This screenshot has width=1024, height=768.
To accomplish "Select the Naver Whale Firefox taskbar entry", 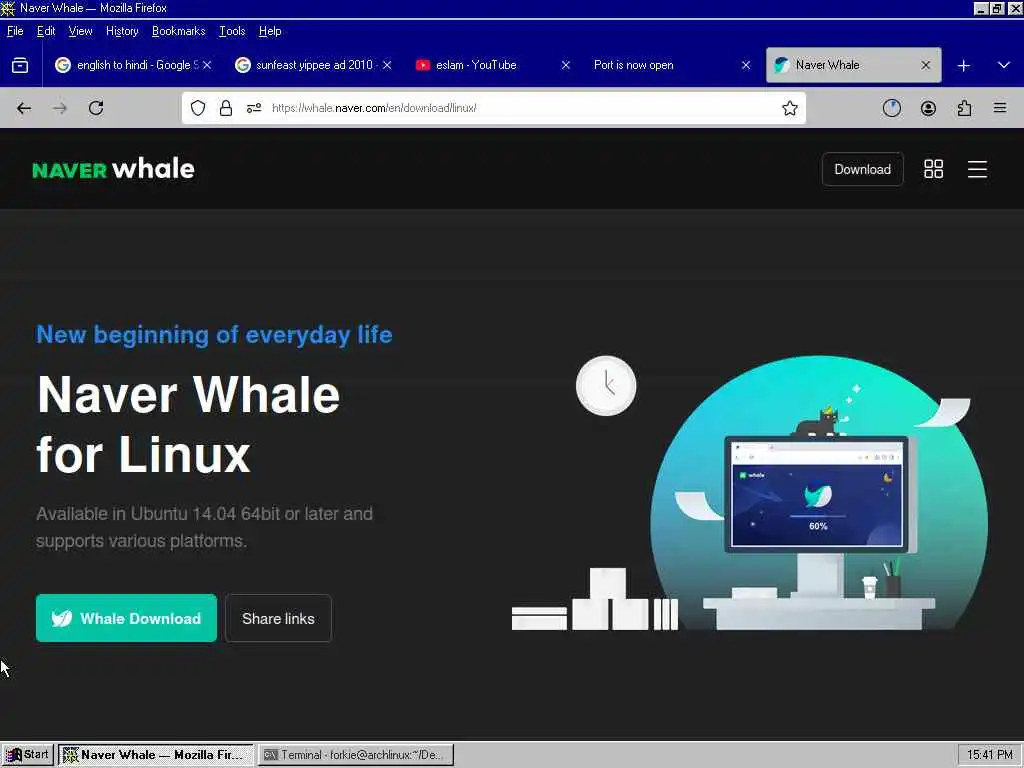I will [x=155, y=755].
